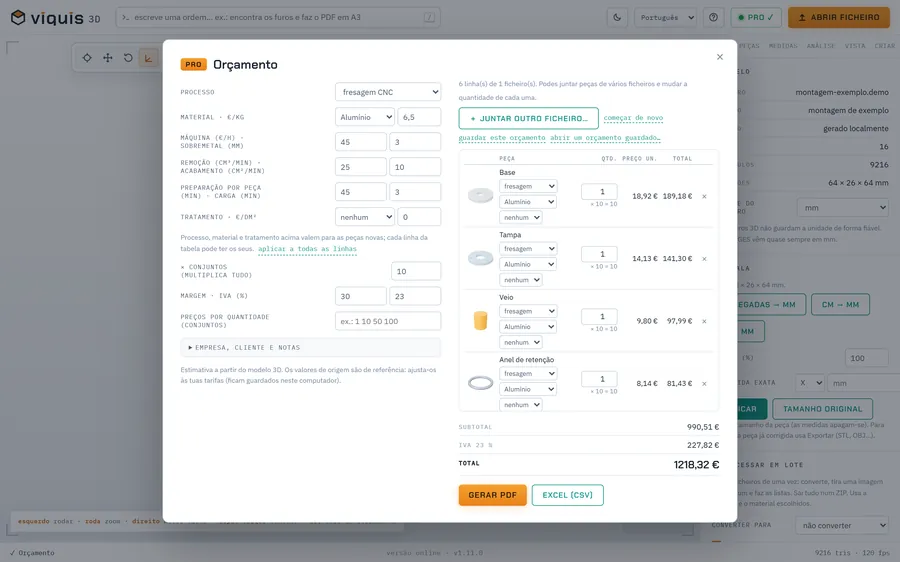The width and height of the screenshot is (900, 562).
Task: Remove the Veio row from quote
Action: [x=704, y=321]
